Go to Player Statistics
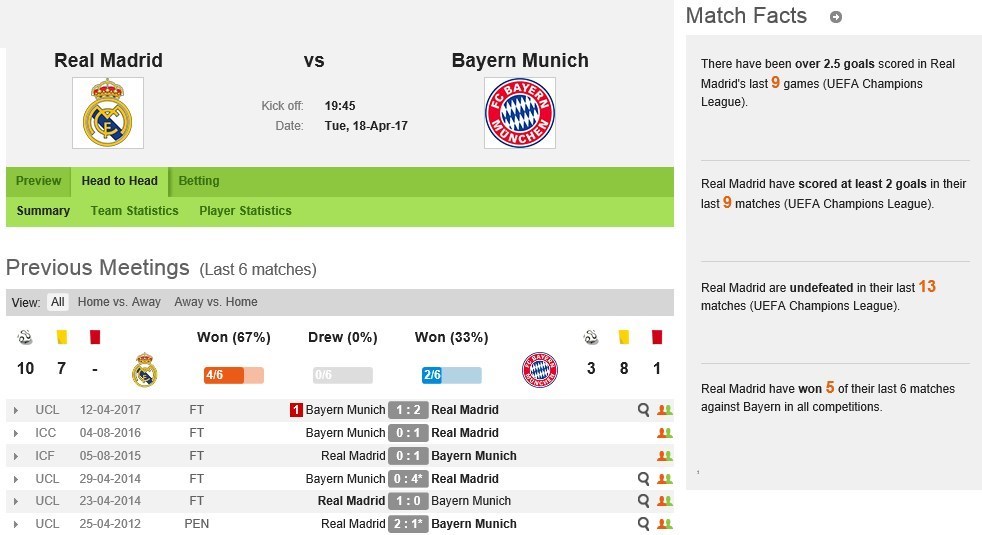This screenshot has width=982, height=535. [245, 211]
